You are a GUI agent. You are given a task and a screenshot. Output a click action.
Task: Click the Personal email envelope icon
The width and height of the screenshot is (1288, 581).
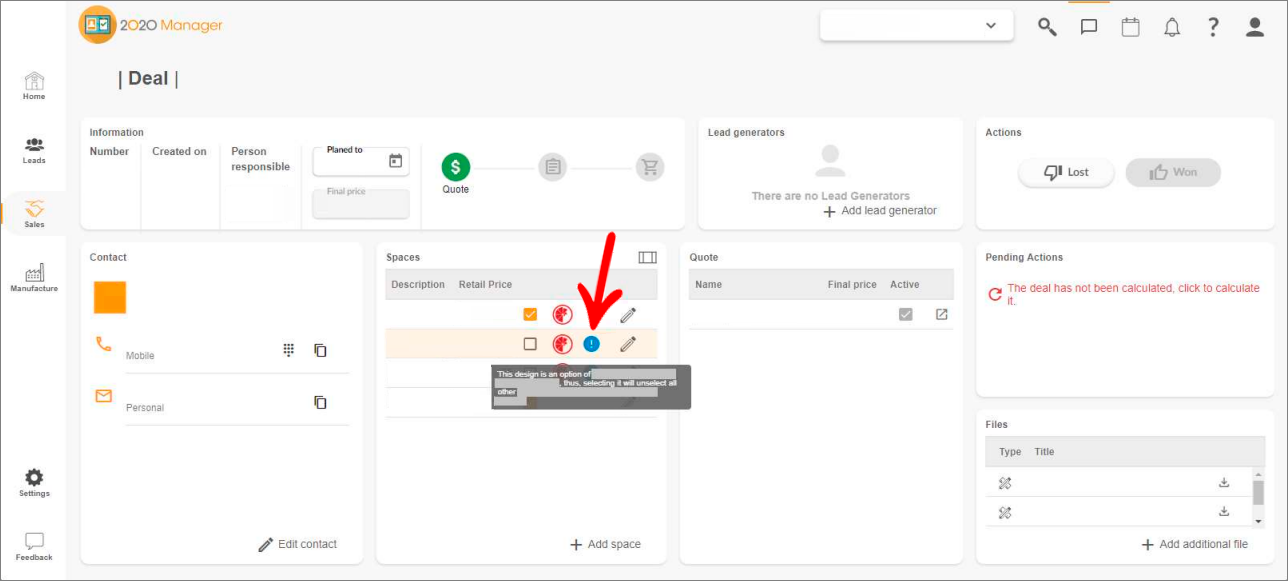coord(103,396)
